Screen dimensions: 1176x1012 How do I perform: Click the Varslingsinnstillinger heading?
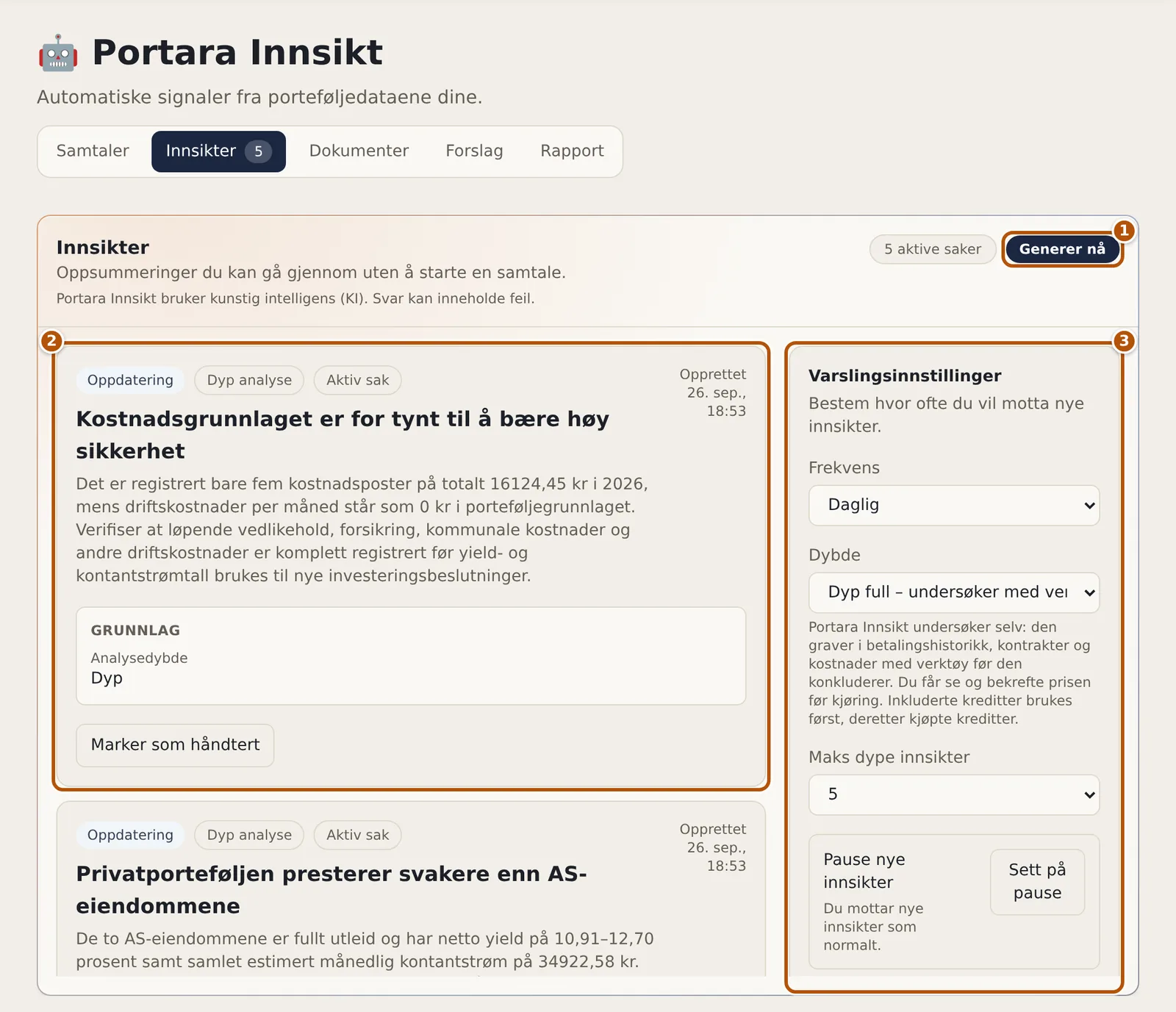tap(905, 376)
